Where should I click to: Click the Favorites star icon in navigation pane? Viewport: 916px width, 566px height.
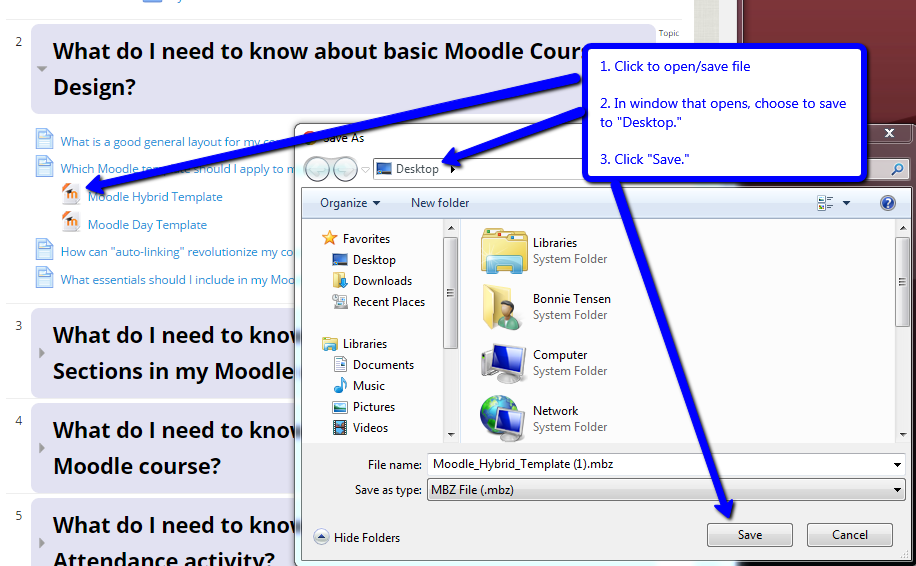[329, 238]
